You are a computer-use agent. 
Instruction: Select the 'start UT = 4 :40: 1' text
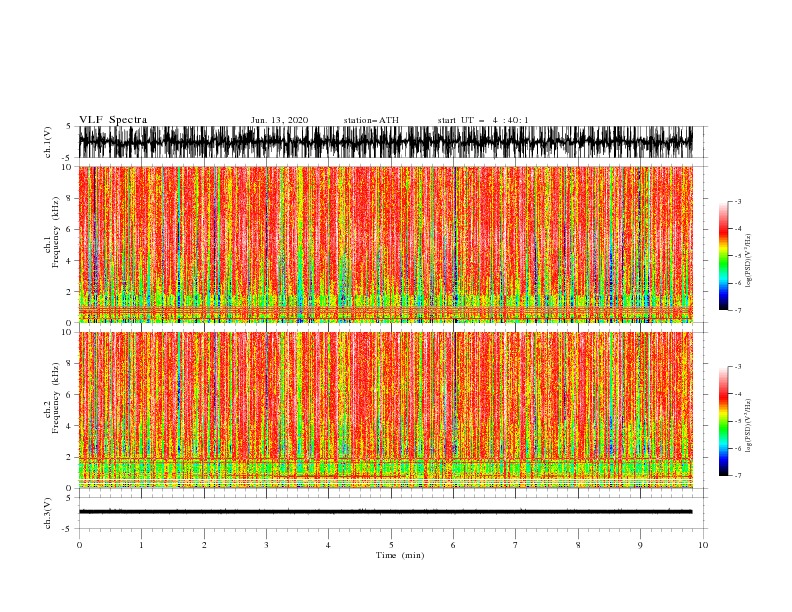point(483,120)
